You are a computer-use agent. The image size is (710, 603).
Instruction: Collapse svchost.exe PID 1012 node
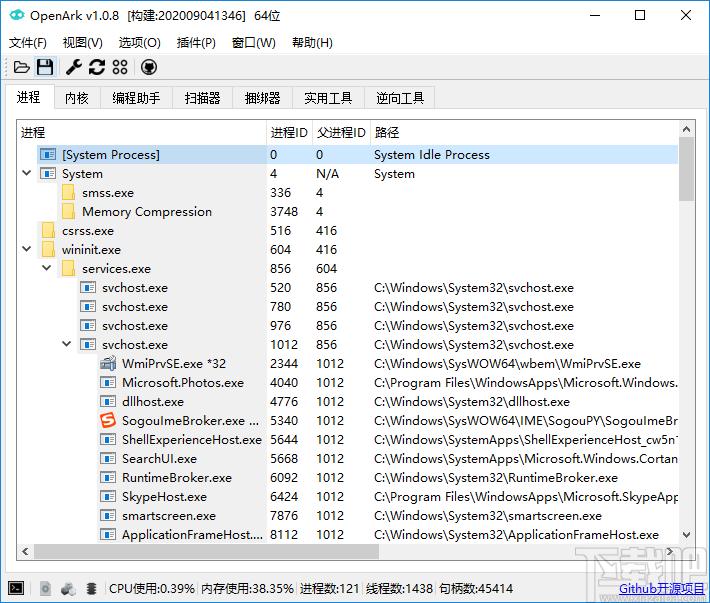coord(67,344)
